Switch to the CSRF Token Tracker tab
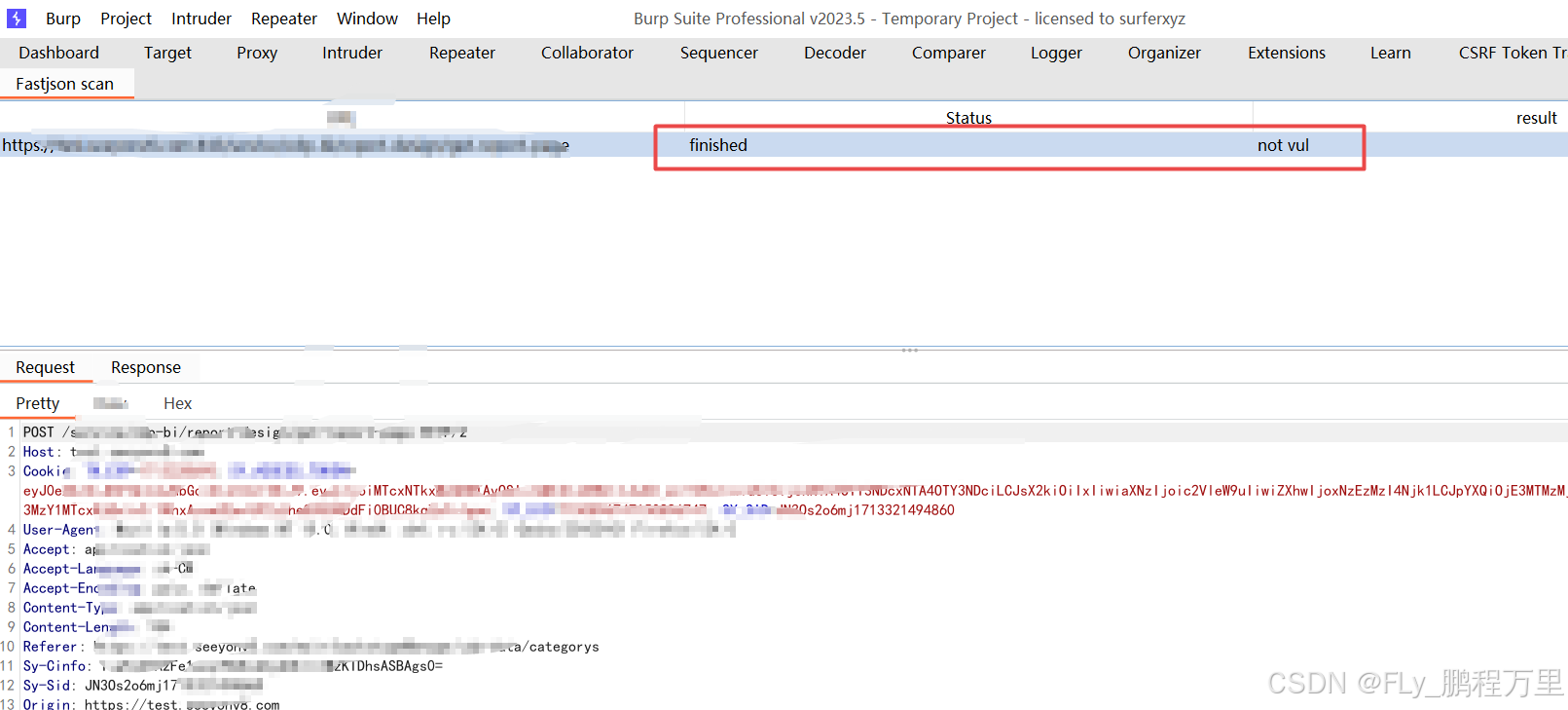 pos(1512,53)
